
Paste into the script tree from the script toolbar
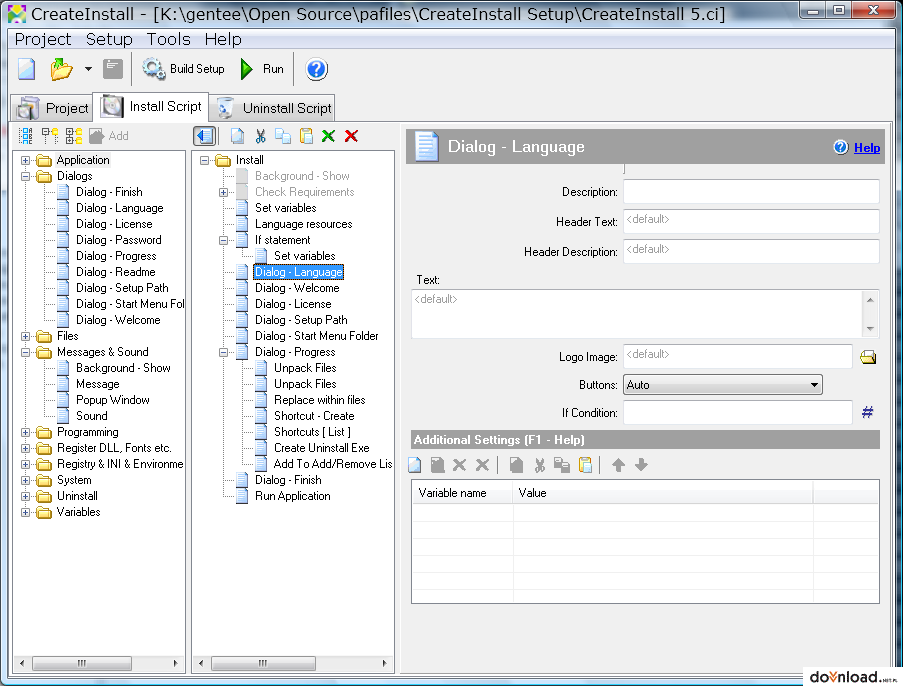[x=306, y=136]
